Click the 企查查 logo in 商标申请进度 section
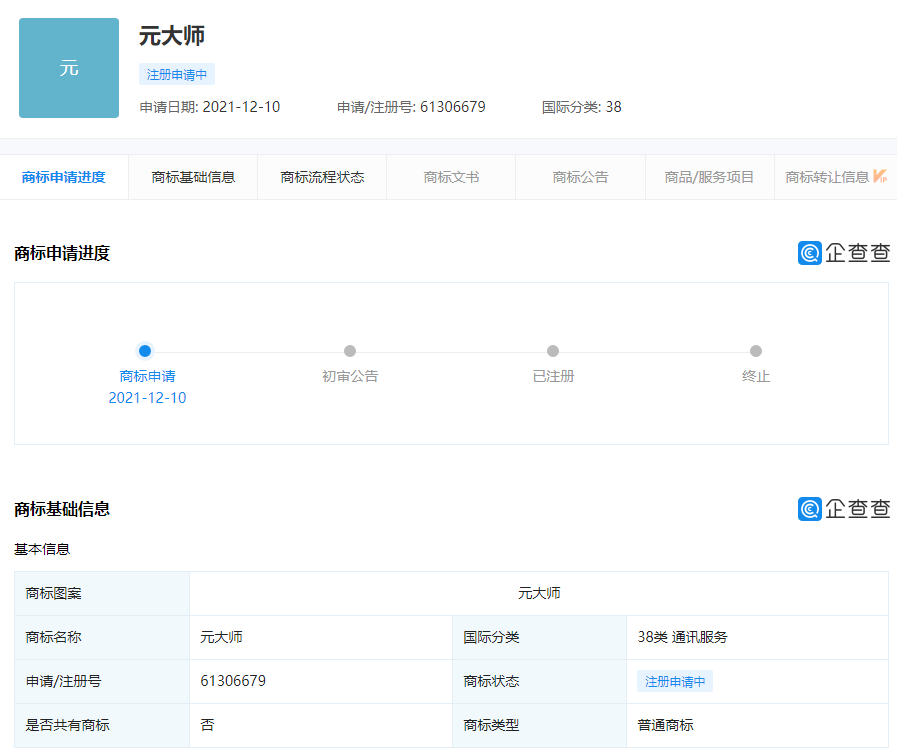 pos(844,253)
